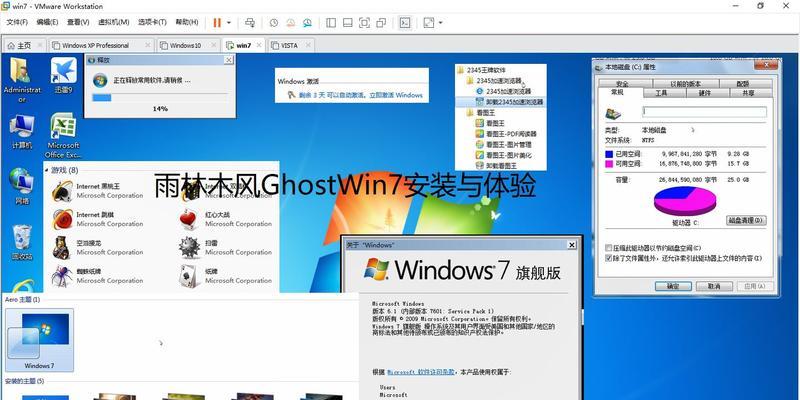Revert to snapshot using the orange clock icon

[290, 22]
